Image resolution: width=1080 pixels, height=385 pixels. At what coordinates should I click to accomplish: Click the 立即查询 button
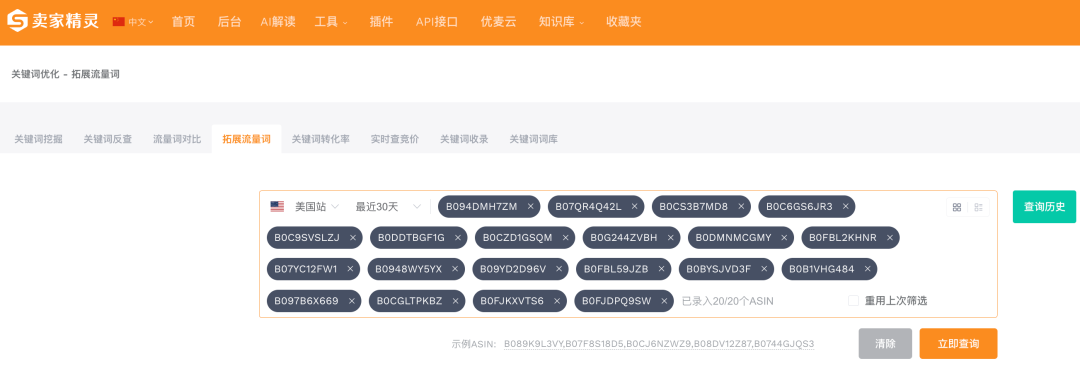pos(958,344)
